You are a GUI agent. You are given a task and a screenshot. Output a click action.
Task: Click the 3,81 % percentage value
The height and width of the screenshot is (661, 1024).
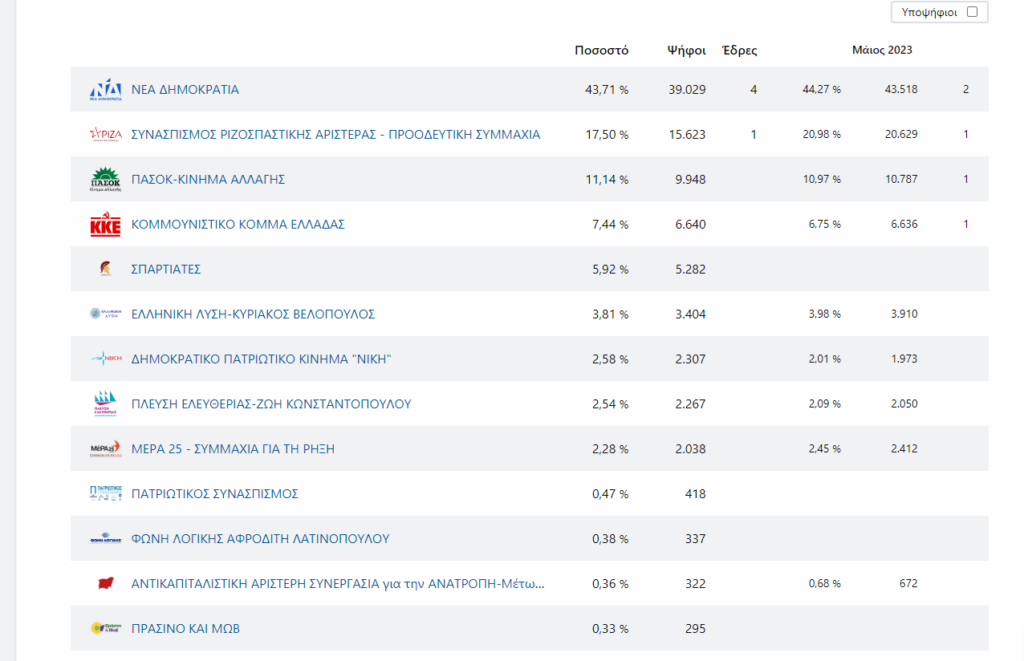coord(610,314)
